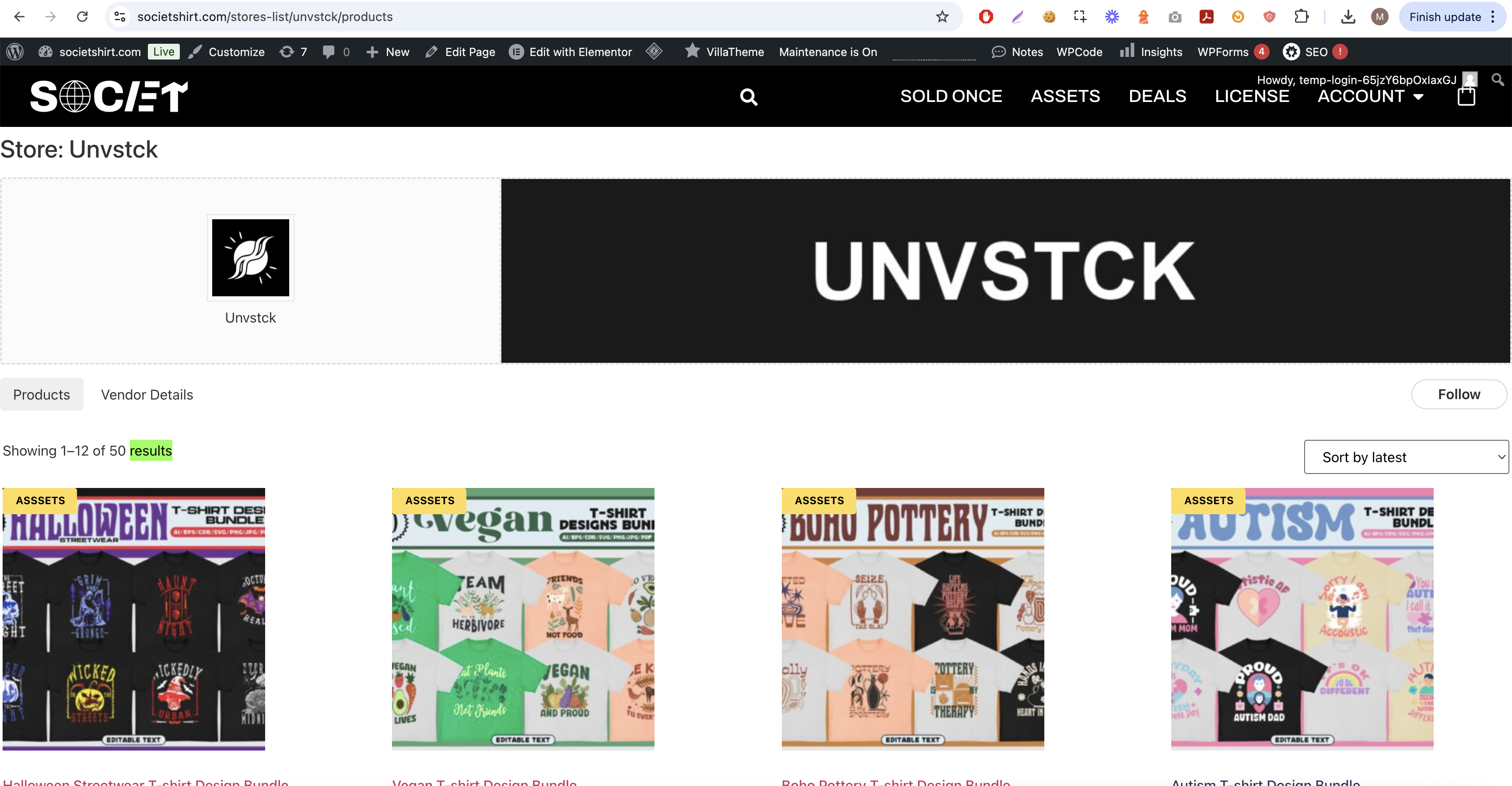Click Finish update button
This screenshot has height=786, width=1512.
(x=1445, y=17)
